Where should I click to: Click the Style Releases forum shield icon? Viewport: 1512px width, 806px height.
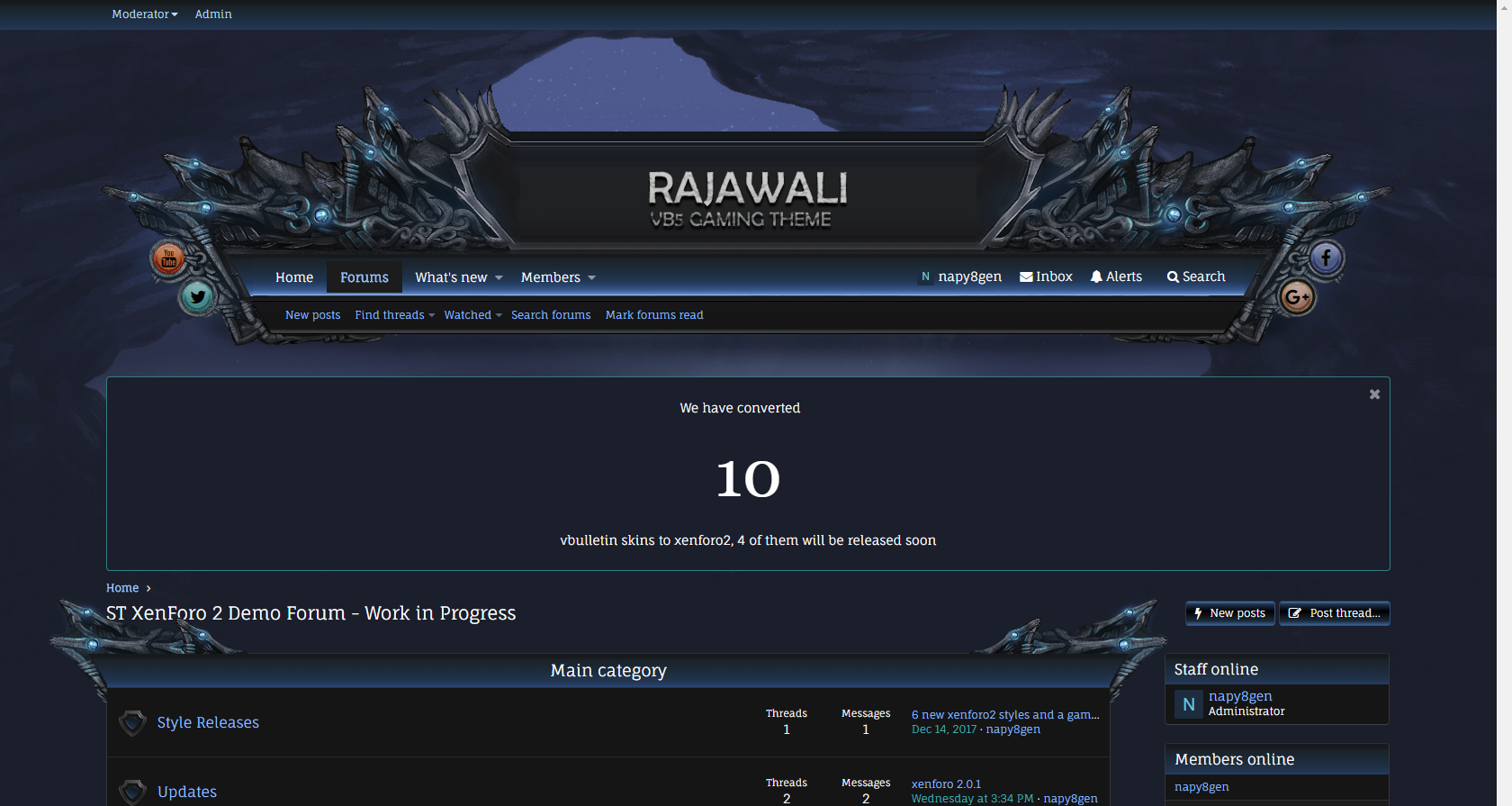click(132, 722)
